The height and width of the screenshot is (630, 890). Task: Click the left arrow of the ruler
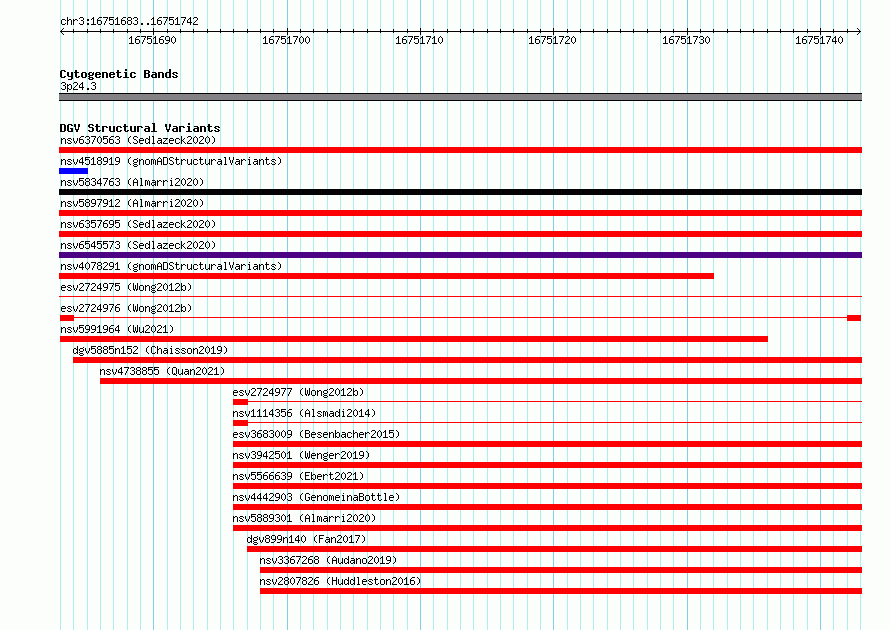[62, 32]
